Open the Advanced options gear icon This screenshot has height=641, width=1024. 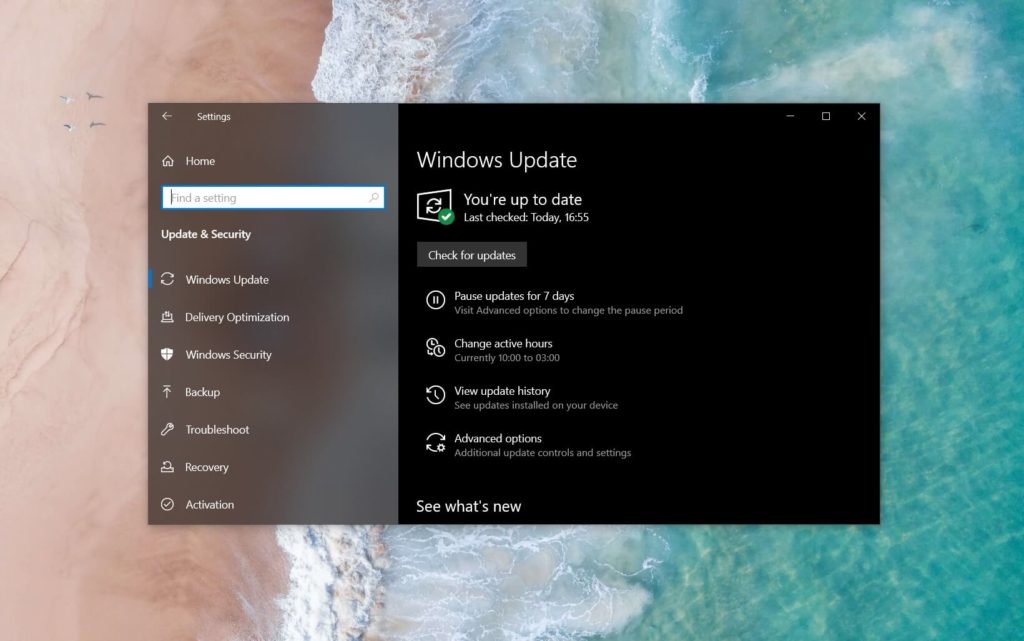[434, 444]
